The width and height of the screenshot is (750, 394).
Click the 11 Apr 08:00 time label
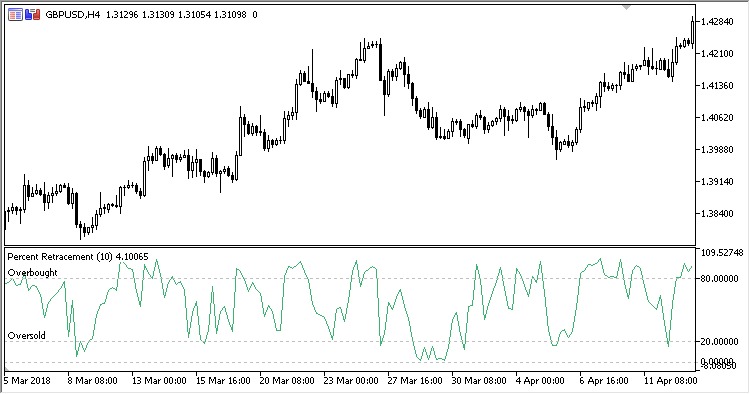(x=671, y=381)
